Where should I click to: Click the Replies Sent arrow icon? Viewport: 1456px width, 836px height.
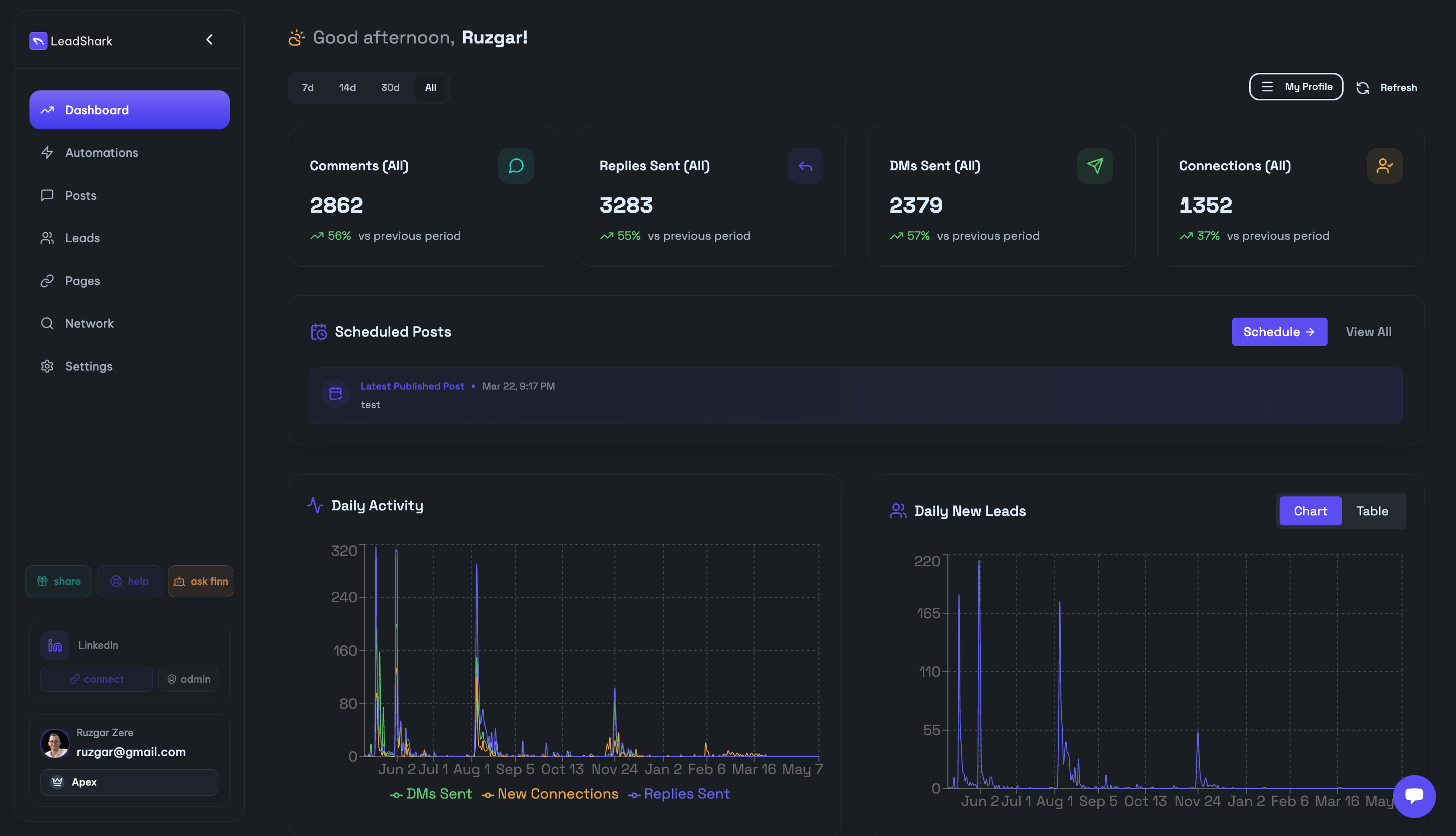805,166
